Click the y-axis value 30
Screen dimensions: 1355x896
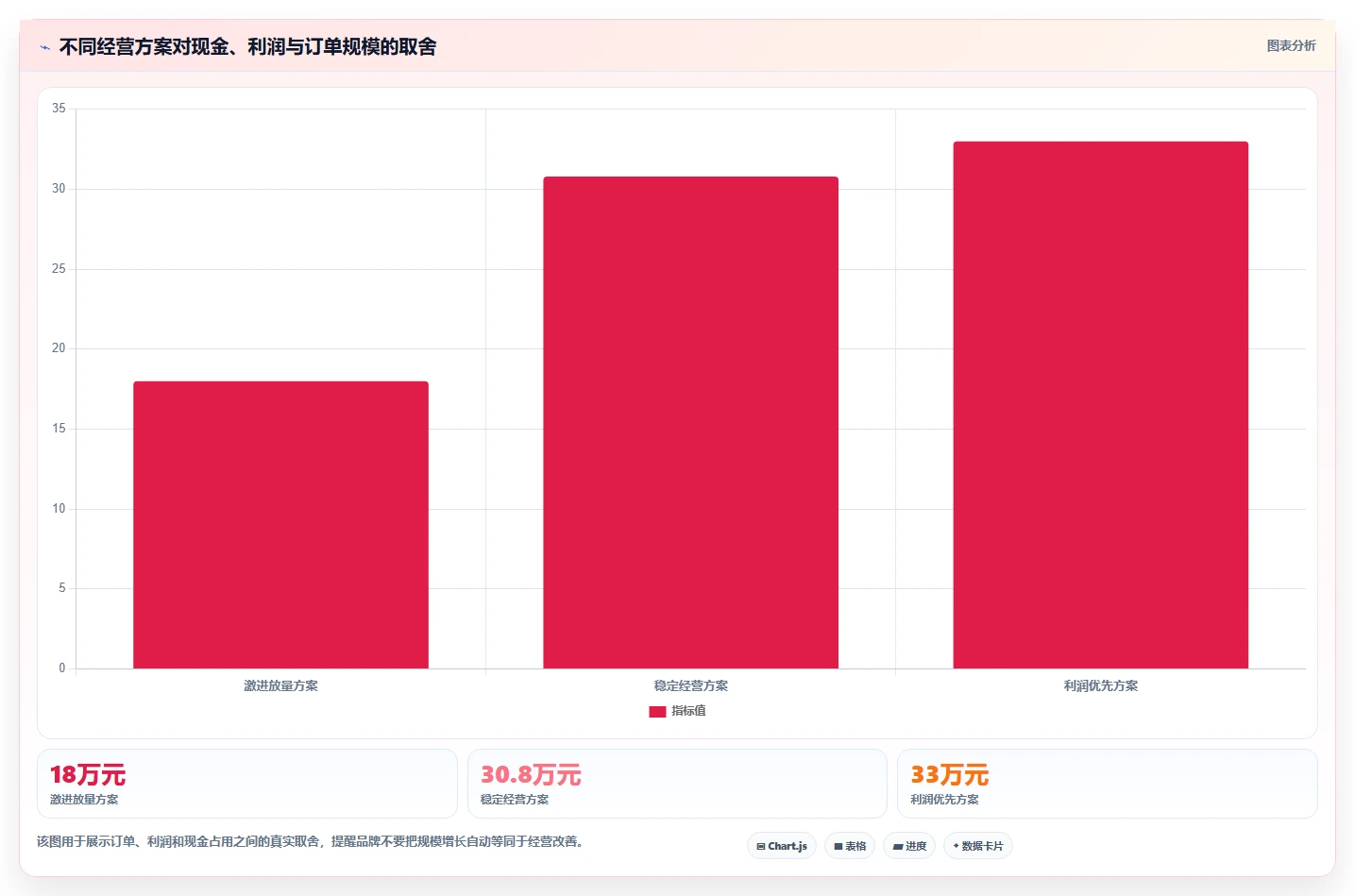pos(59,189)
